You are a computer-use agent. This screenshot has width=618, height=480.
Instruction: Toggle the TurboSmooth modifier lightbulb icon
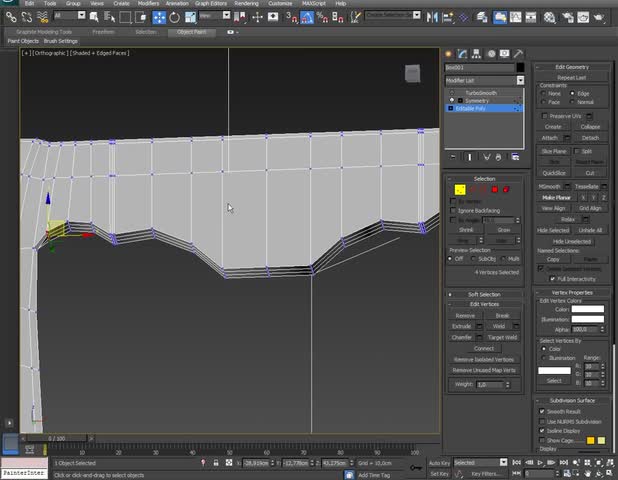coord(452,93)
